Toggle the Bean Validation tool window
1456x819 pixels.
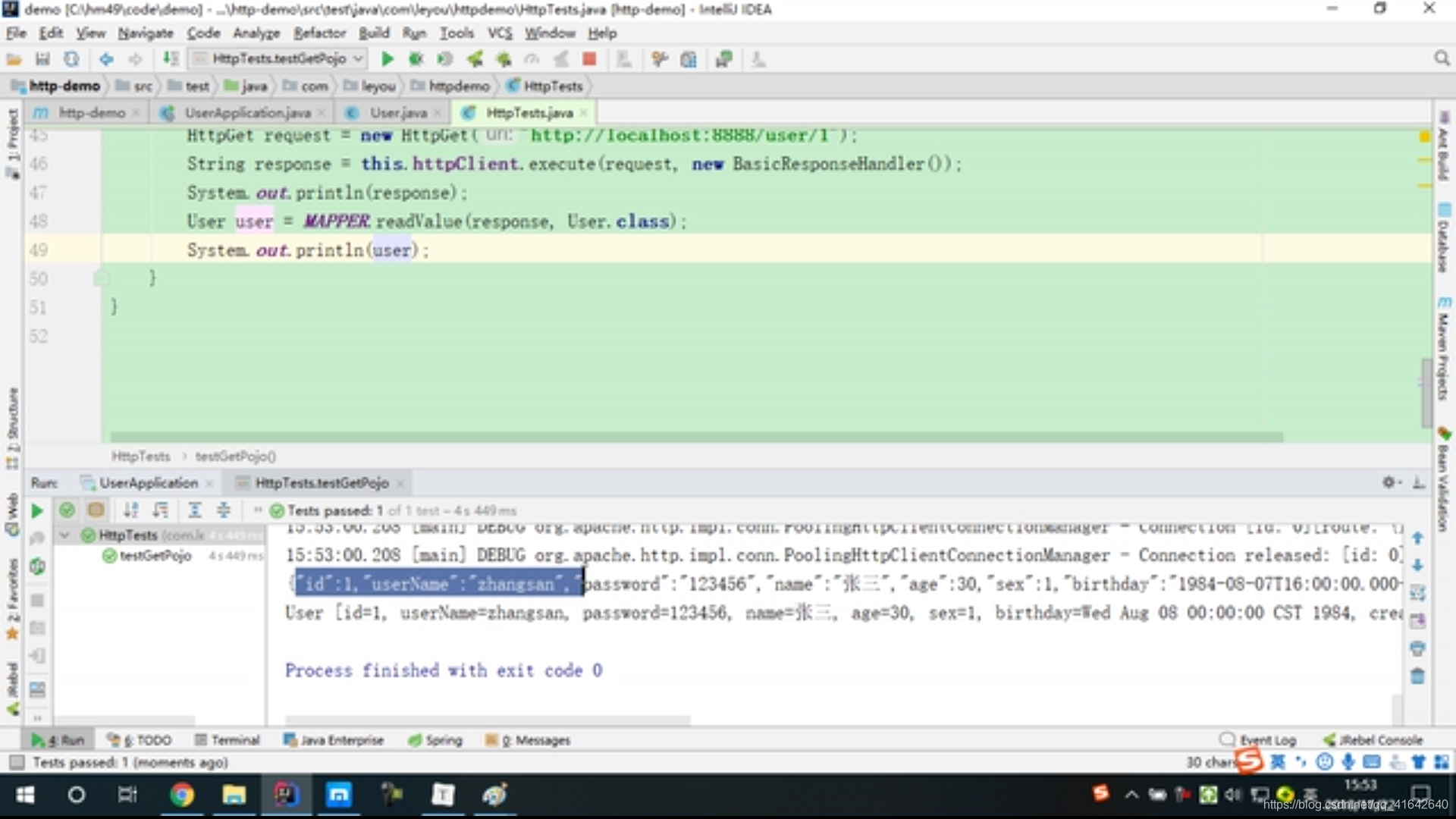pyautogui.click(x=1444, y=479)
